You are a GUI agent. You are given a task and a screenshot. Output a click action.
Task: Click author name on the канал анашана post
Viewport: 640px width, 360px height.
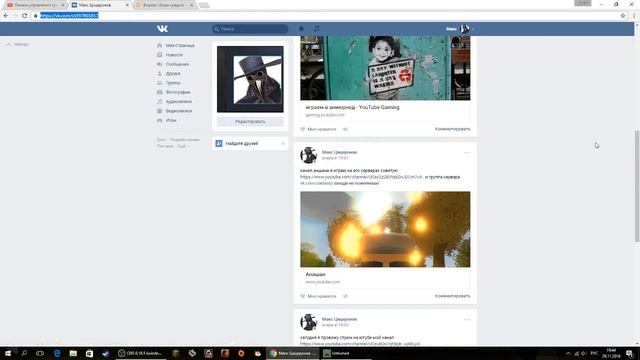tap(339, 152)
